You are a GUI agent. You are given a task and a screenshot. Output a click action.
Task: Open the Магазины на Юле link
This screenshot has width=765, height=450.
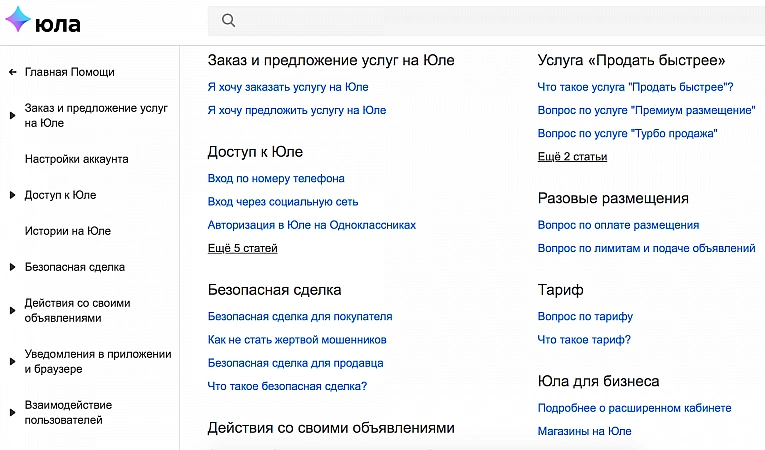point(584,431)
